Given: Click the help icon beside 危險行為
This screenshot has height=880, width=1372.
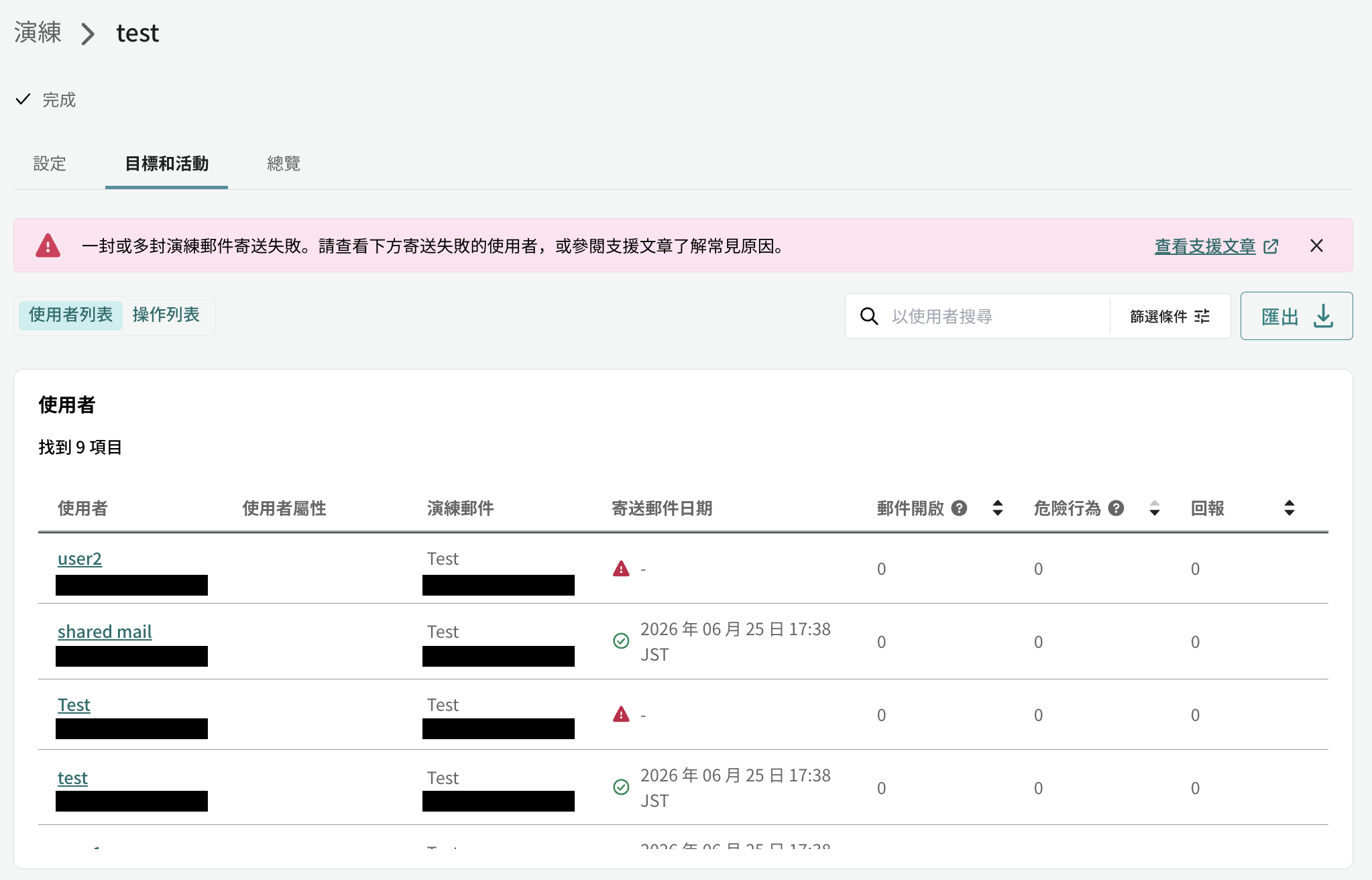Looking at the screenshot, I should pos(1116,508).
